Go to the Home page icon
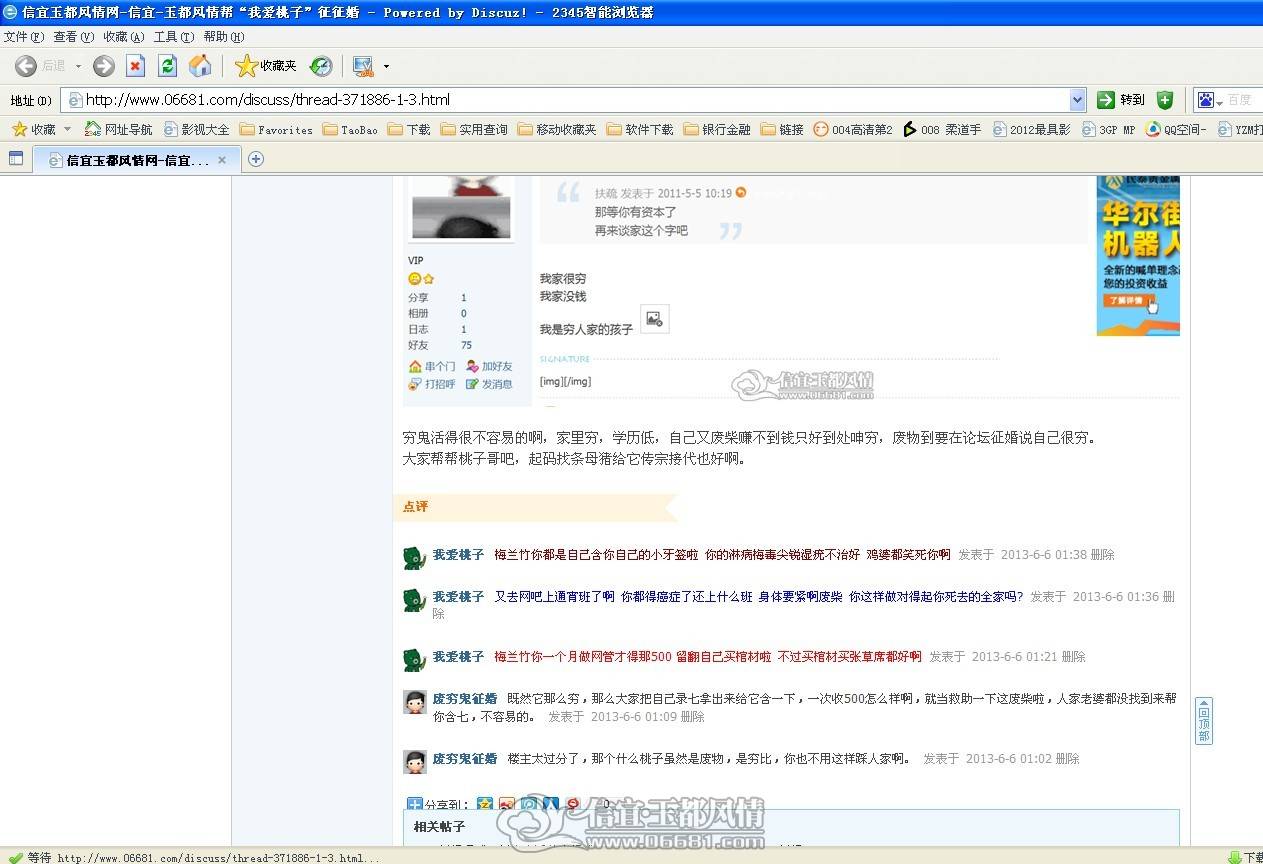 click(x=200, y=66)
